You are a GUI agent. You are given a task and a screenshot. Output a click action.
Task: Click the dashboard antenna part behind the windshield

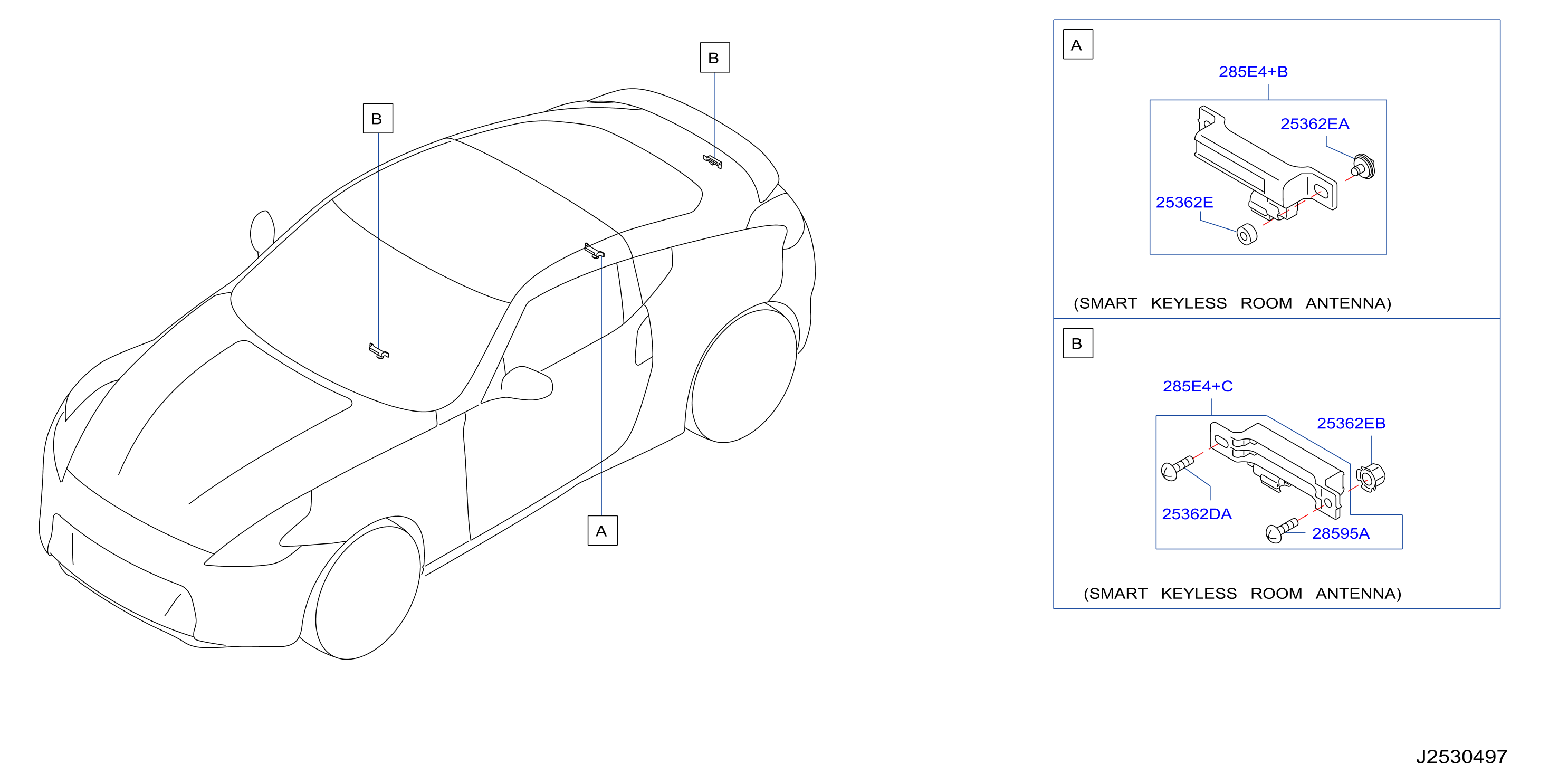pos(379,351)
